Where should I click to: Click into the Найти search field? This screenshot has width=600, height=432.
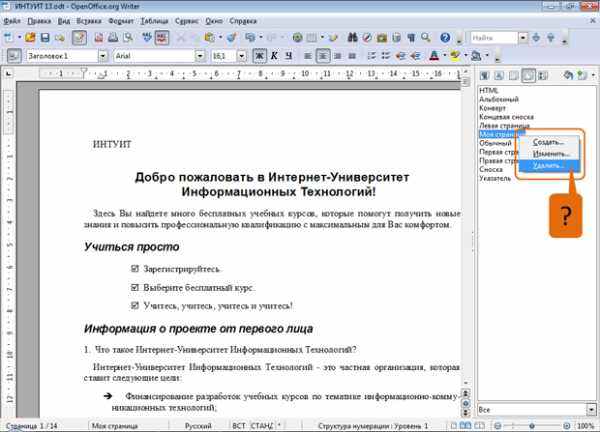click(x=494, y=37)
